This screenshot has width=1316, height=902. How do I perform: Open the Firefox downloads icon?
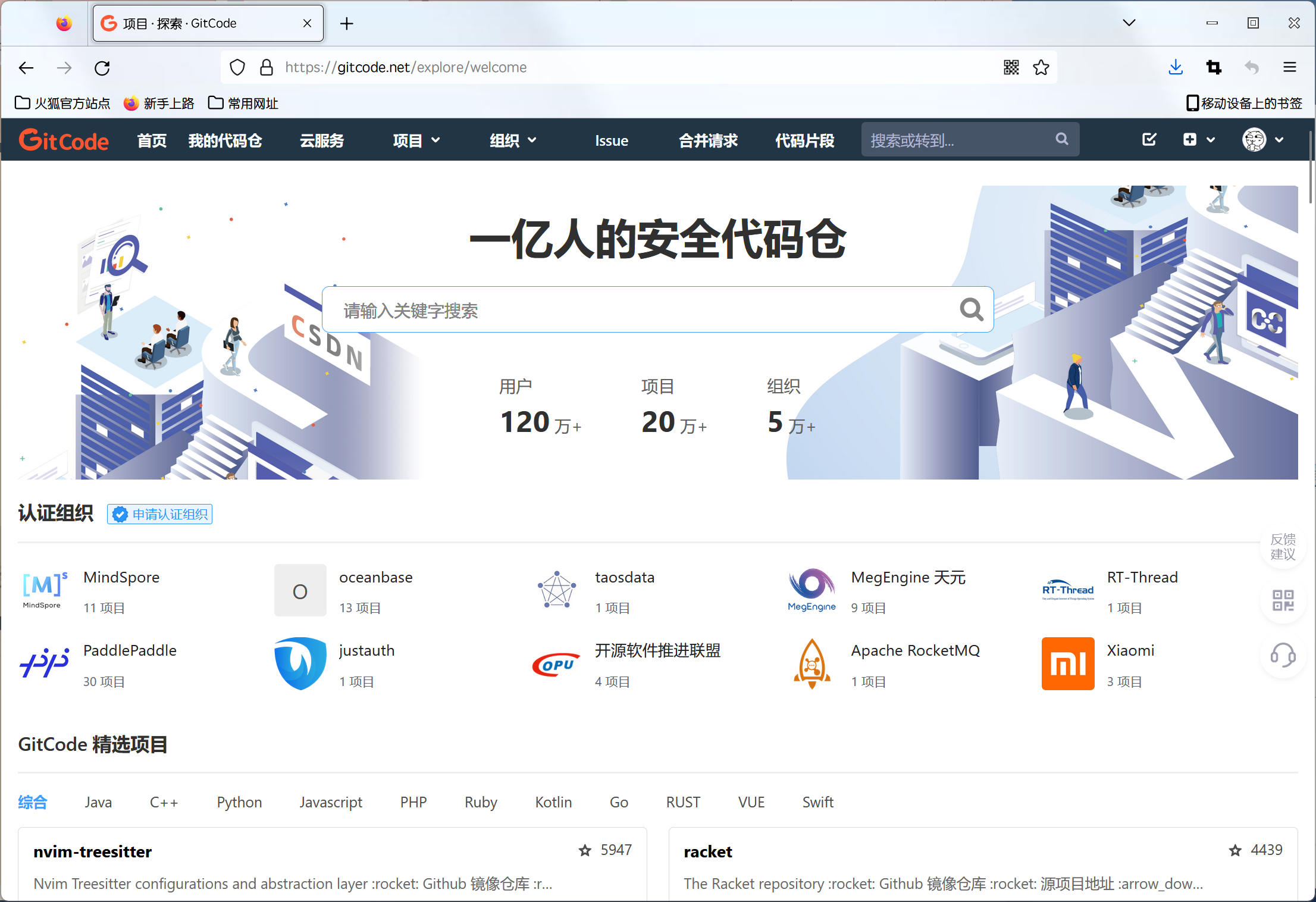[1175, 67]
